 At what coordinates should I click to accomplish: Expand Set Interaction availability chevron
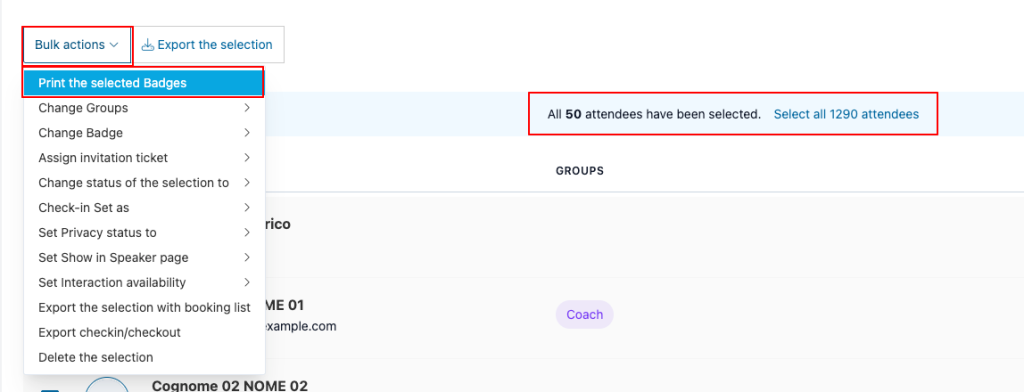click(247, 282)
